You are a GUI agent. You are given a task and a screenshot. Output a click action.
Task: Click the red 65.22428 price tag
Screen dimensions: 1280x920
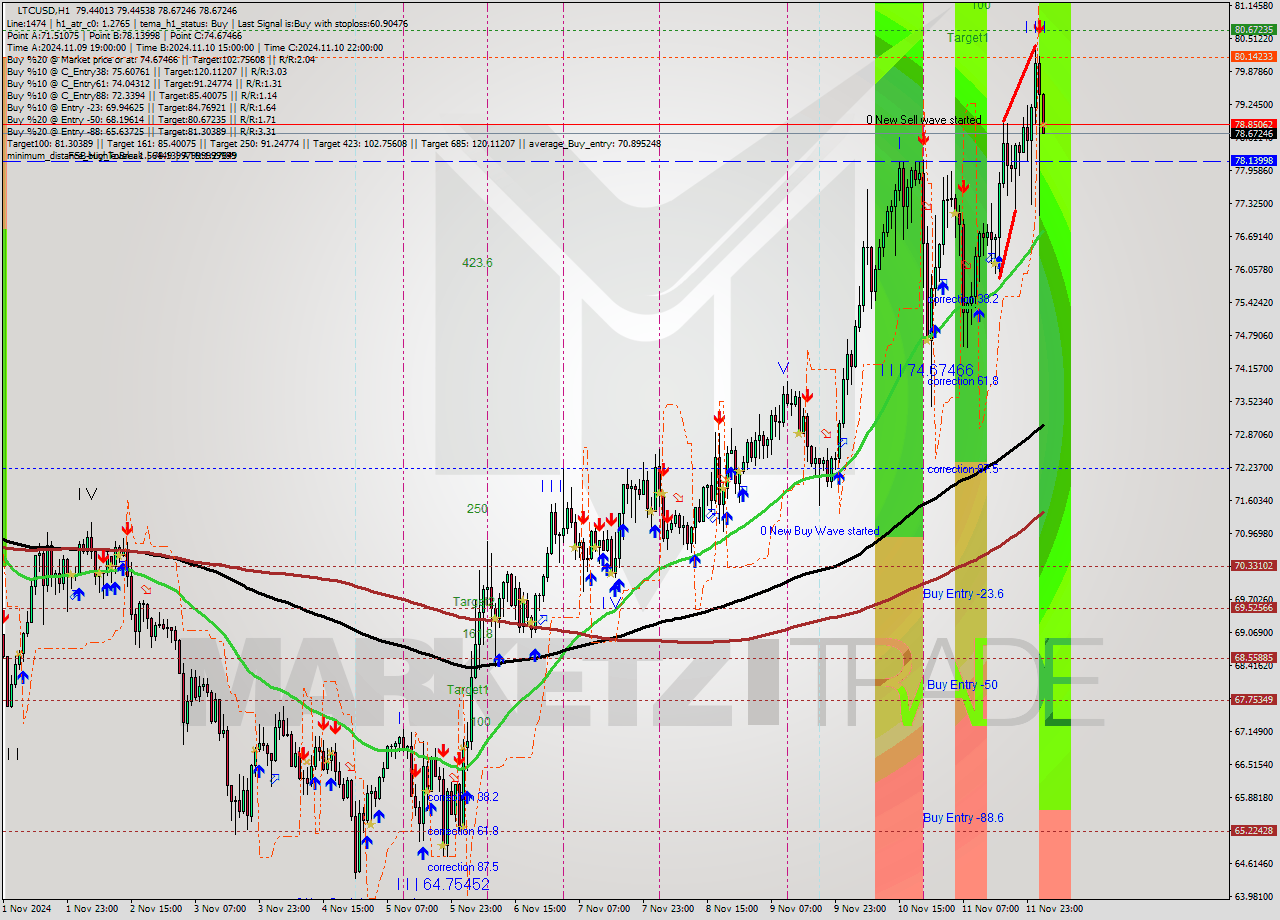(1253, 830)
